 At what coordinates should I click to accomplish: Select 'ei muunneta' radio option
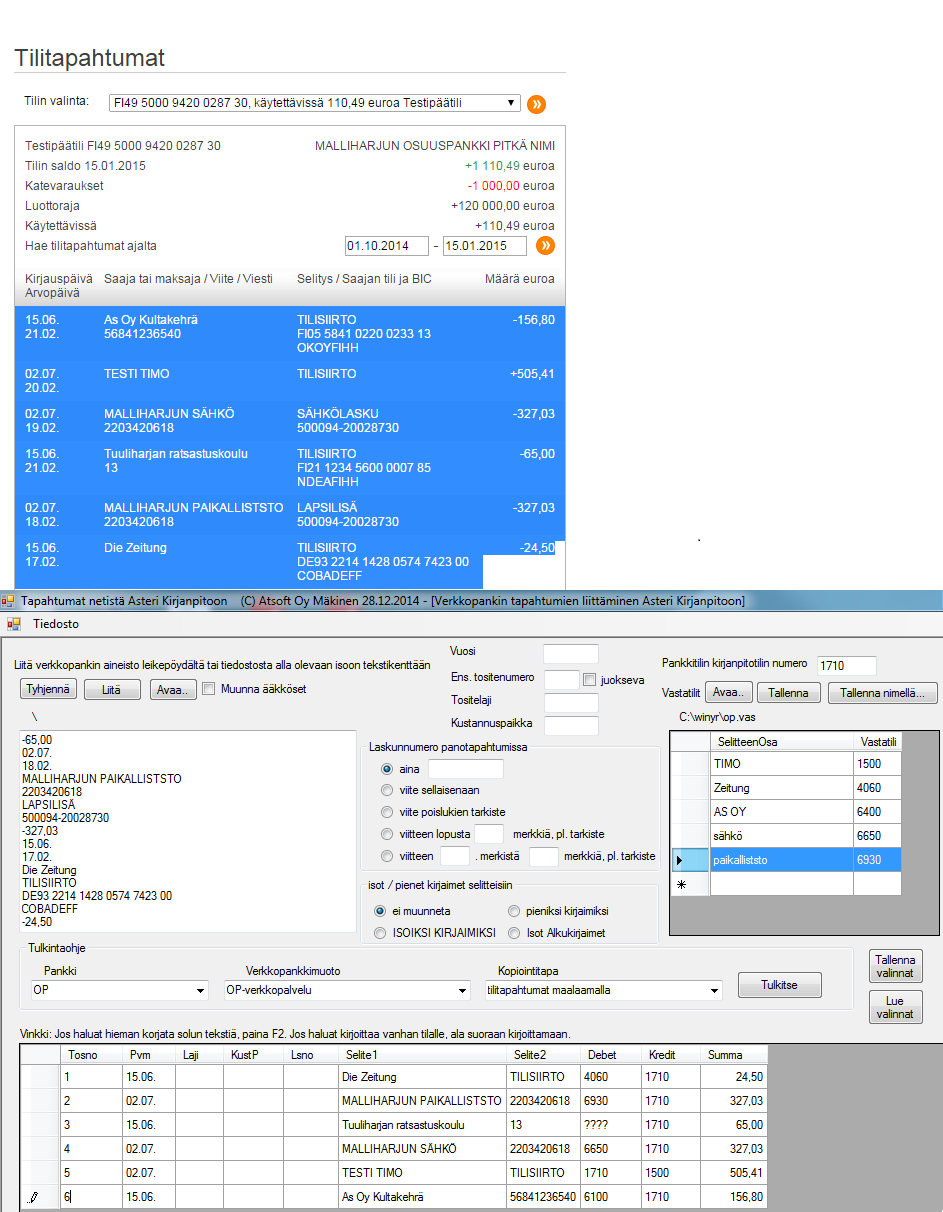point(380,911)
